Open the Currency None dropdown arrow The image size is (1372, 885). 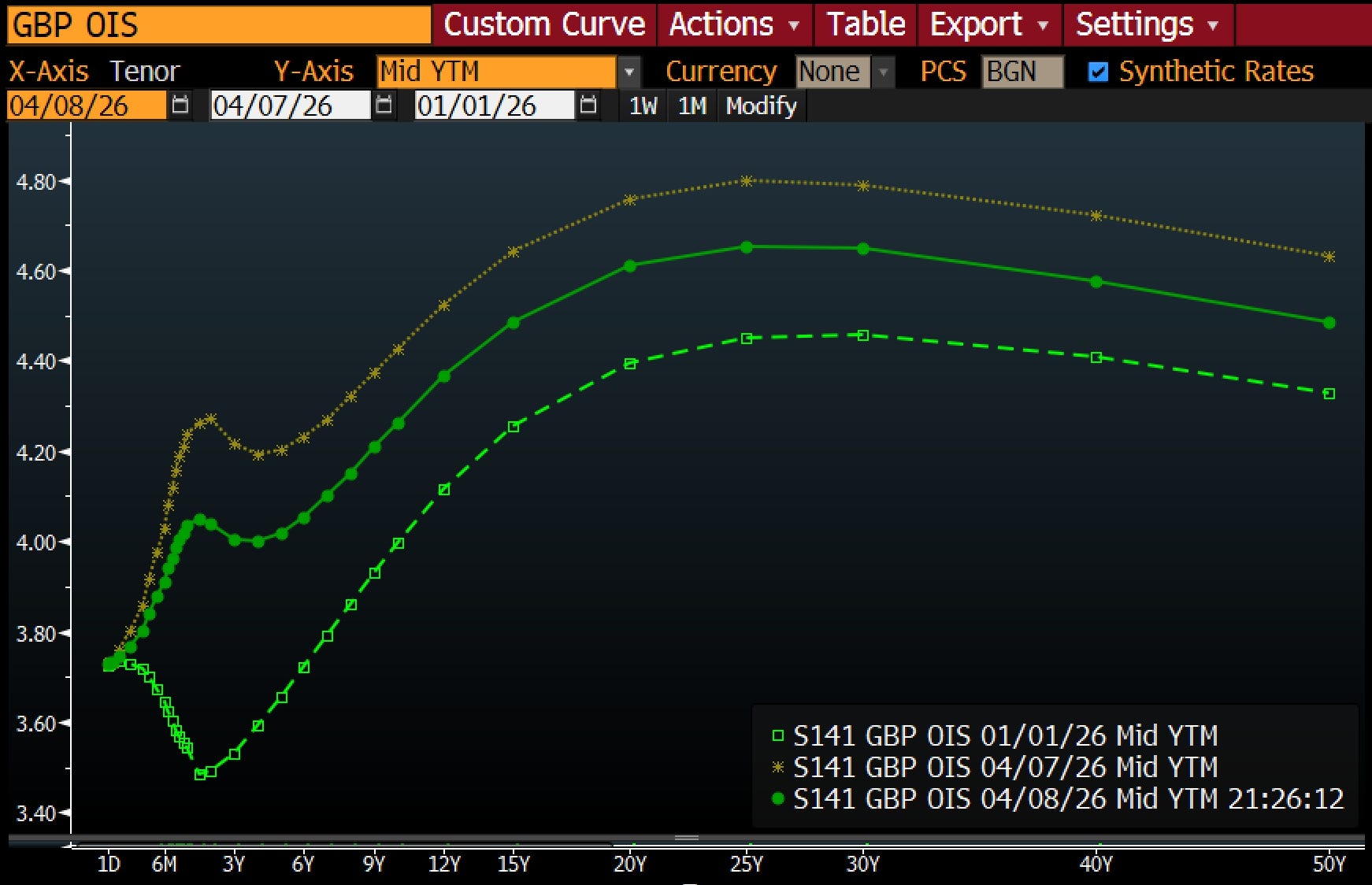884,72
